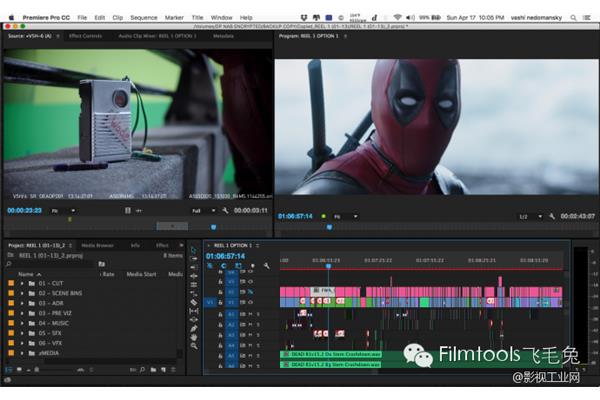This screenshot has height=400, width=600.
Task: Select the Track Select Forward tool
Action: [194, 259]
